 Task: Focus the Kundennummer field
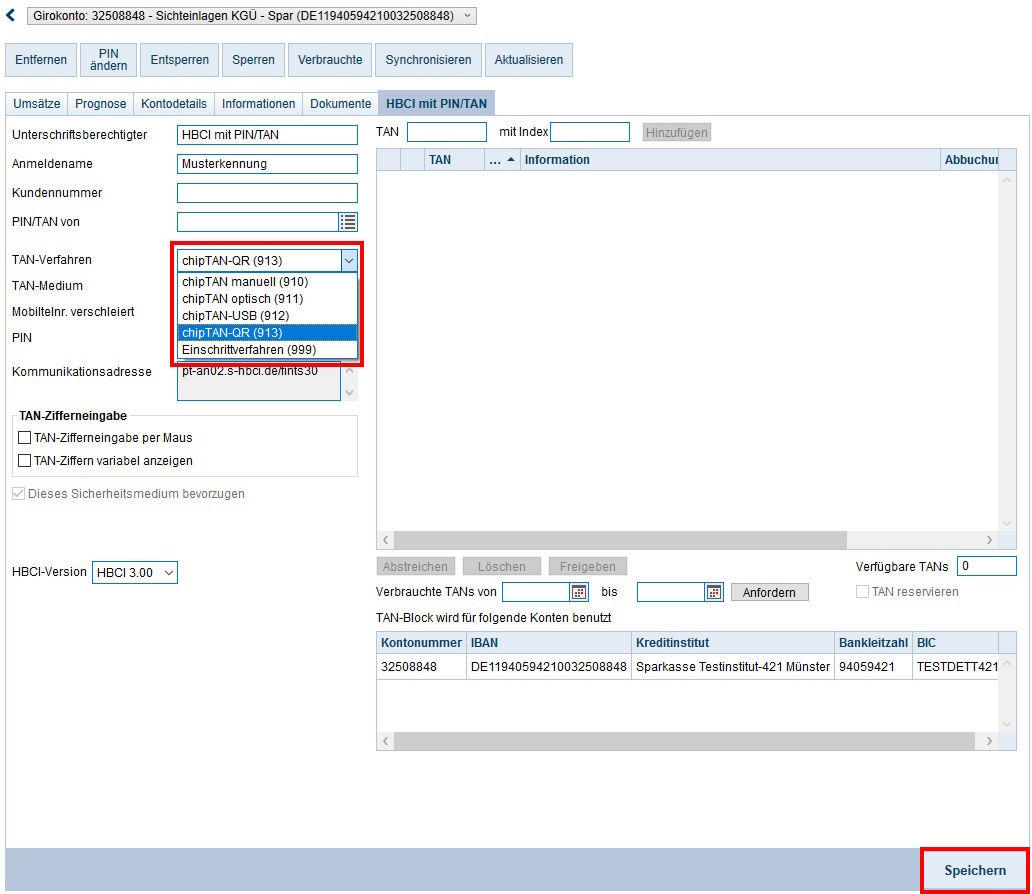click(267, 193)
